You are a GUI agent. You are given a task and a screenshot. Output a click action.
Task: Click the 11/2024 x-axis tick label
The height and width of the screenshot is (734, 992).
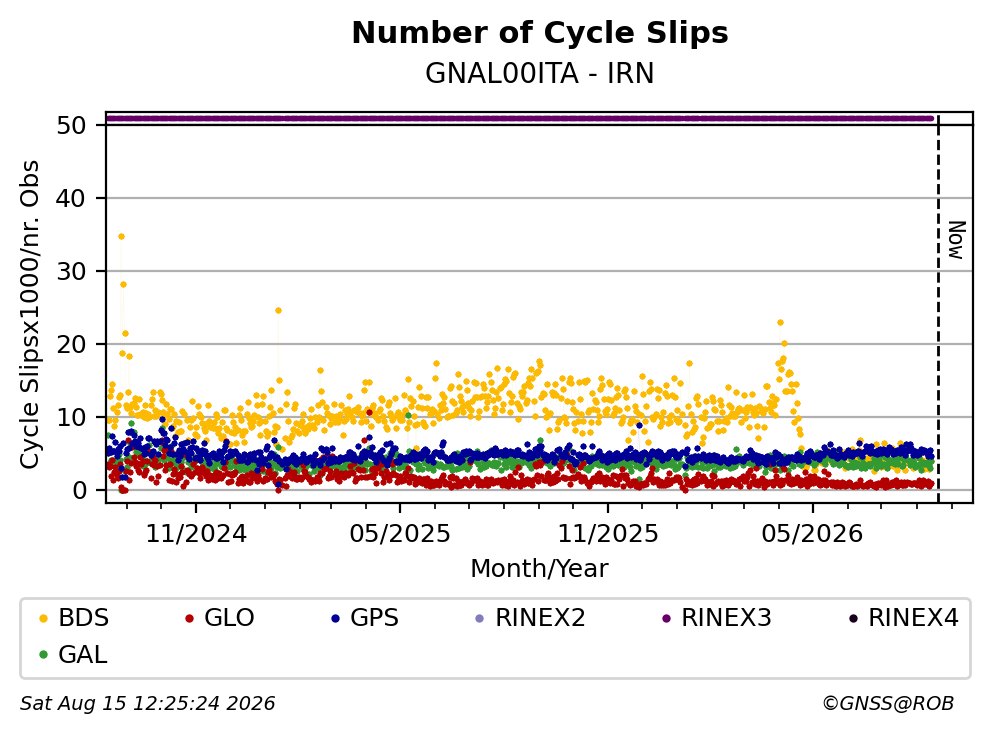(x=196, y=534)
